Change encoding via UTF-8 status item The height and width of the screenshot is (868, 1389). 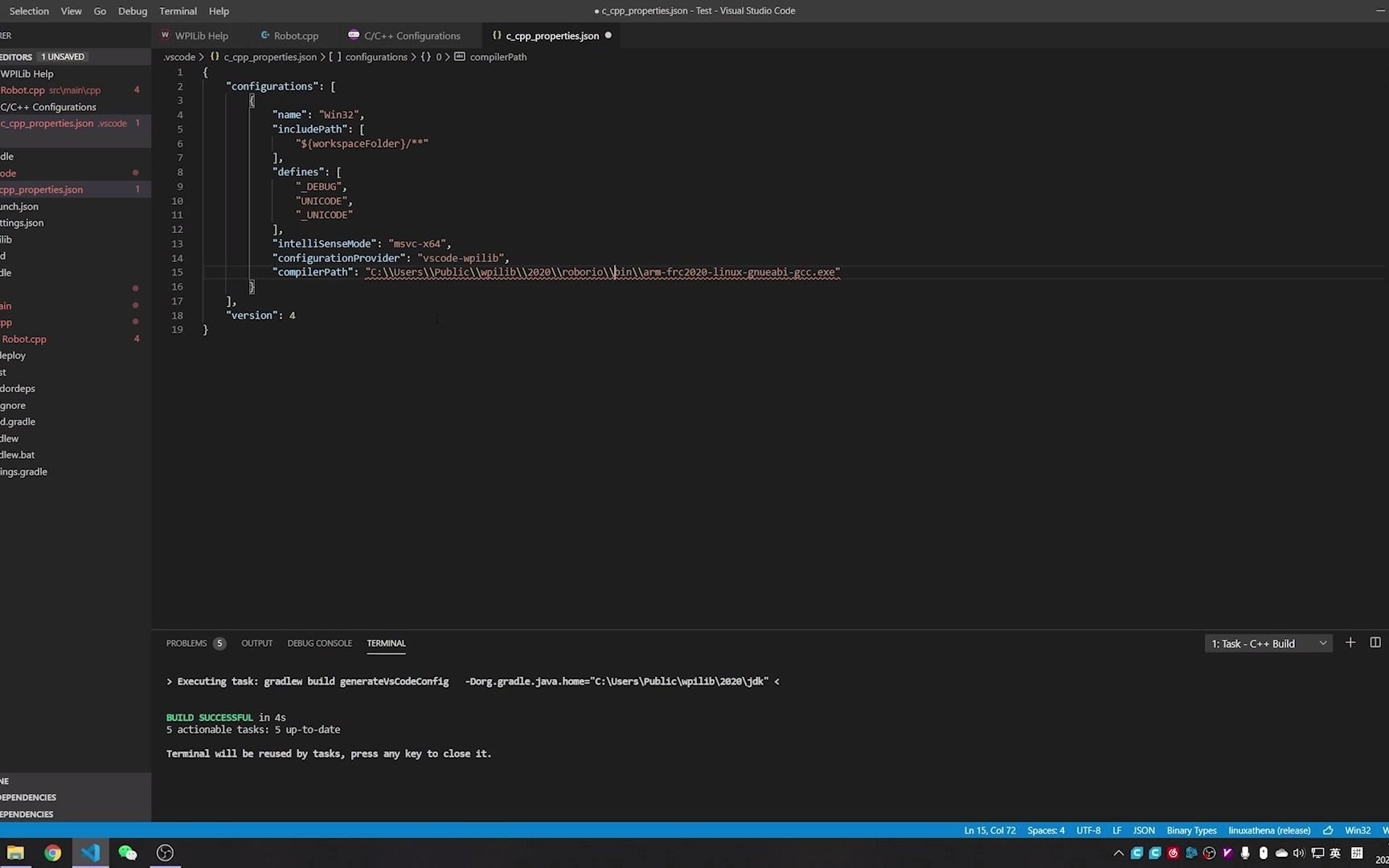1088,830
